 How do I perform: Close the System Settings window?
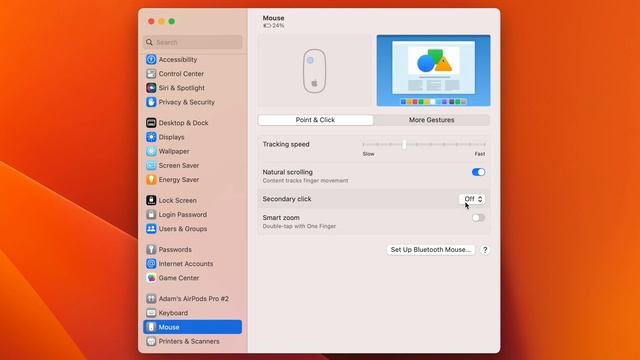[151, 21]
